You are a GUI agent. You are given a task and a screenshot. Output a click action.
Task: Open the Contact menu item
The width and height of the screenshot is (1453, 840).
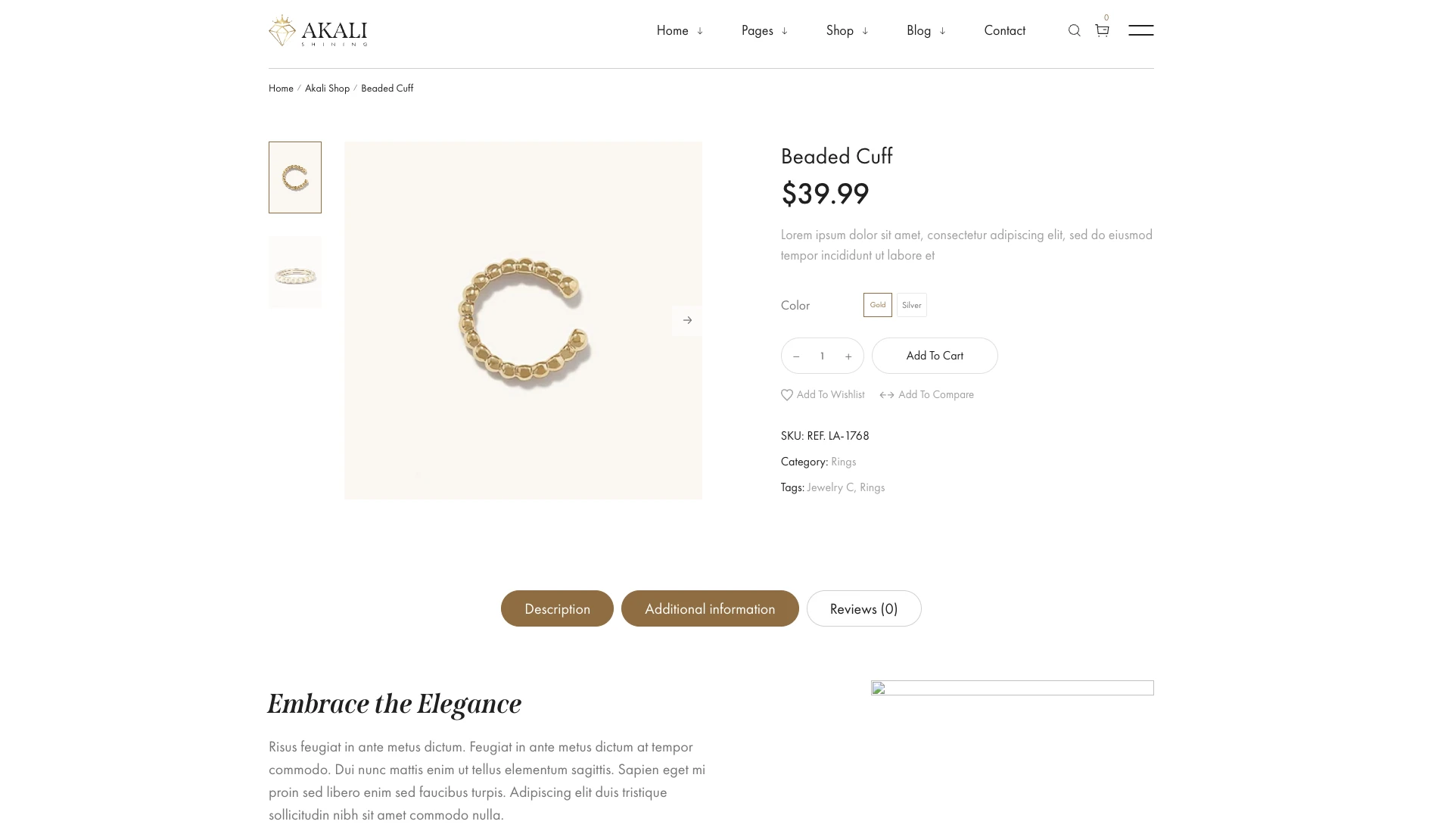1004,30
